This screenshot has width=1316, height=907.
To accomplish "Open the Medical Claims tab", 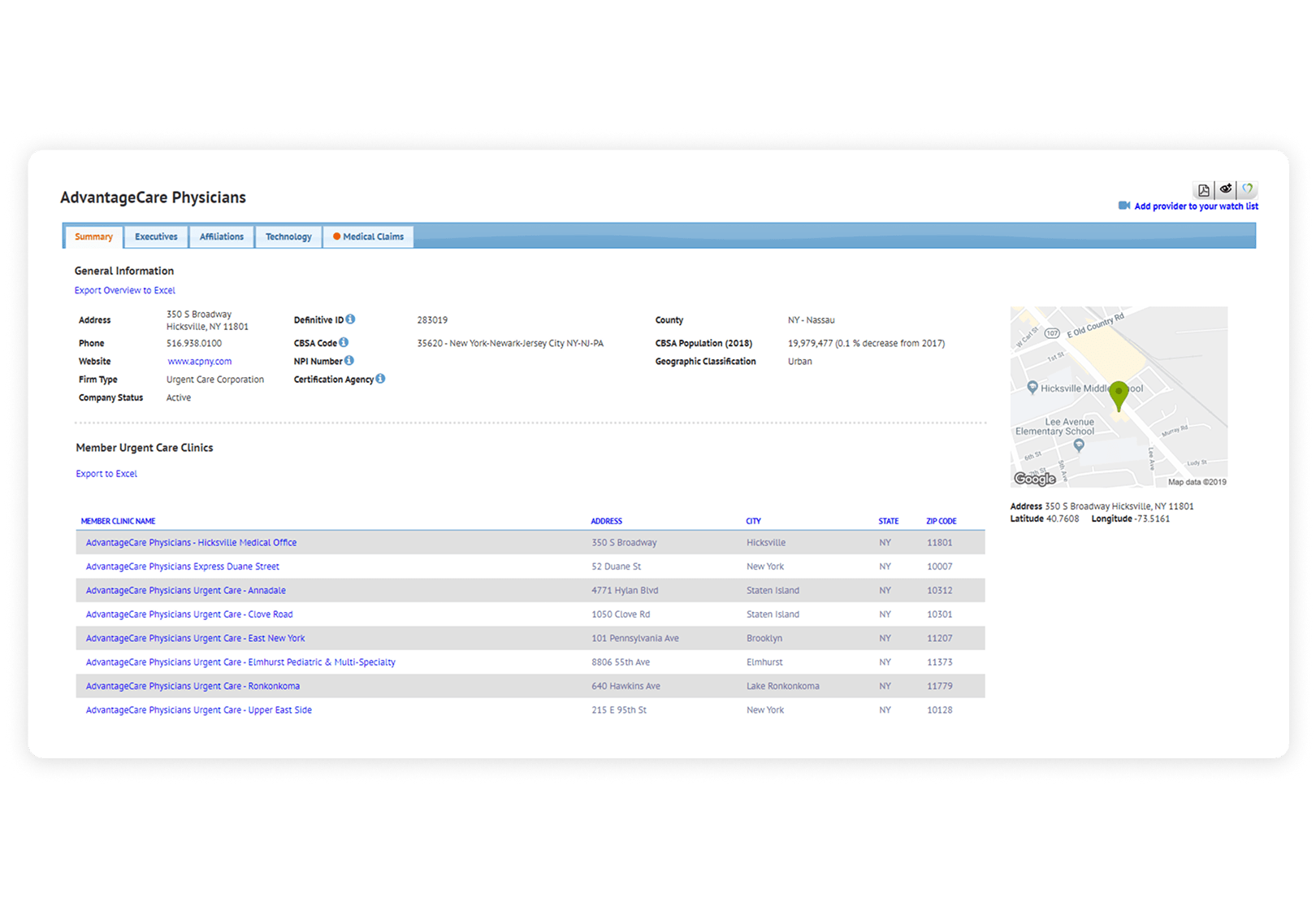I will coord(369,237).
